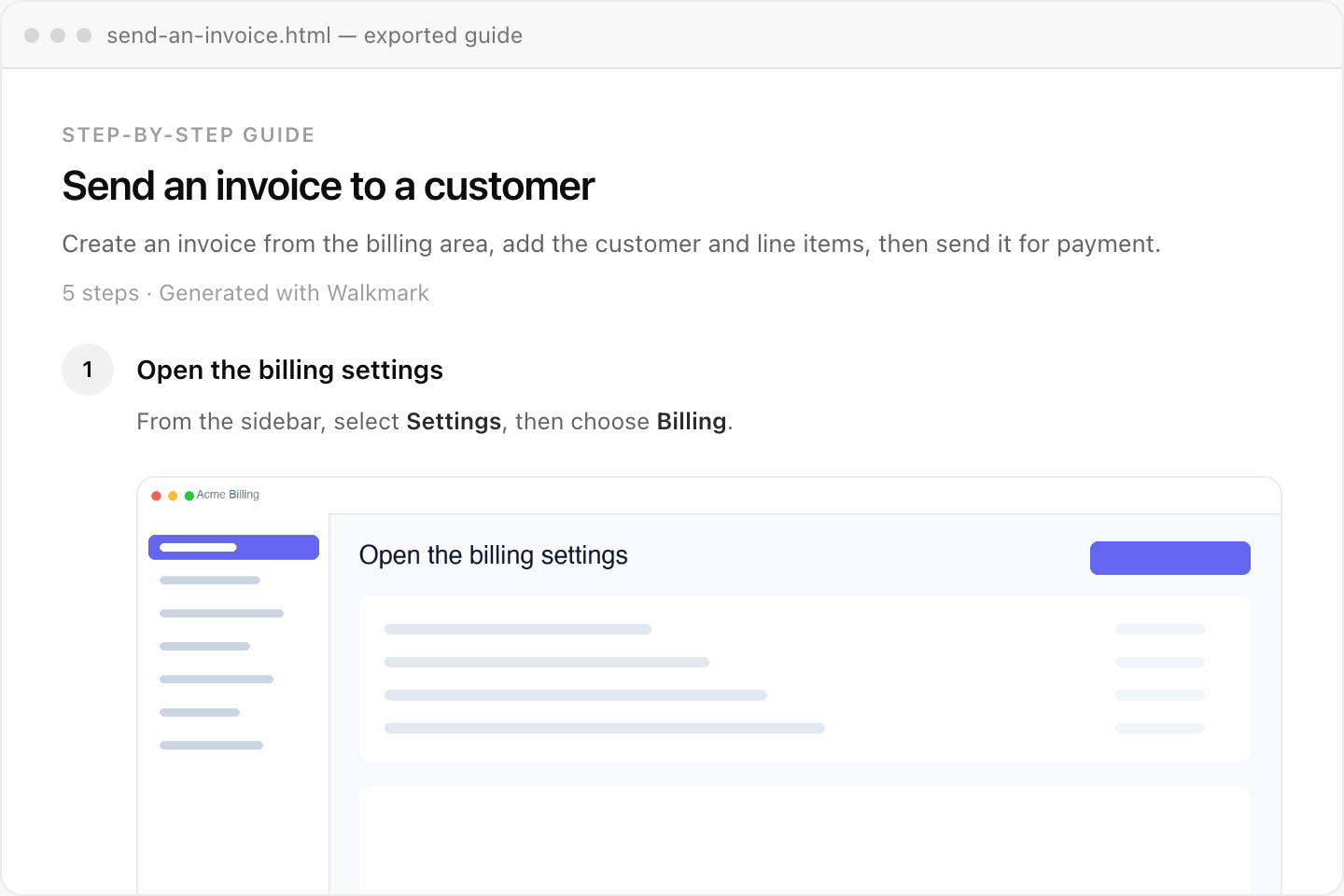
Task: Click the "STEP-BY-STEP GUIDE" label
Action: (189, 135)
